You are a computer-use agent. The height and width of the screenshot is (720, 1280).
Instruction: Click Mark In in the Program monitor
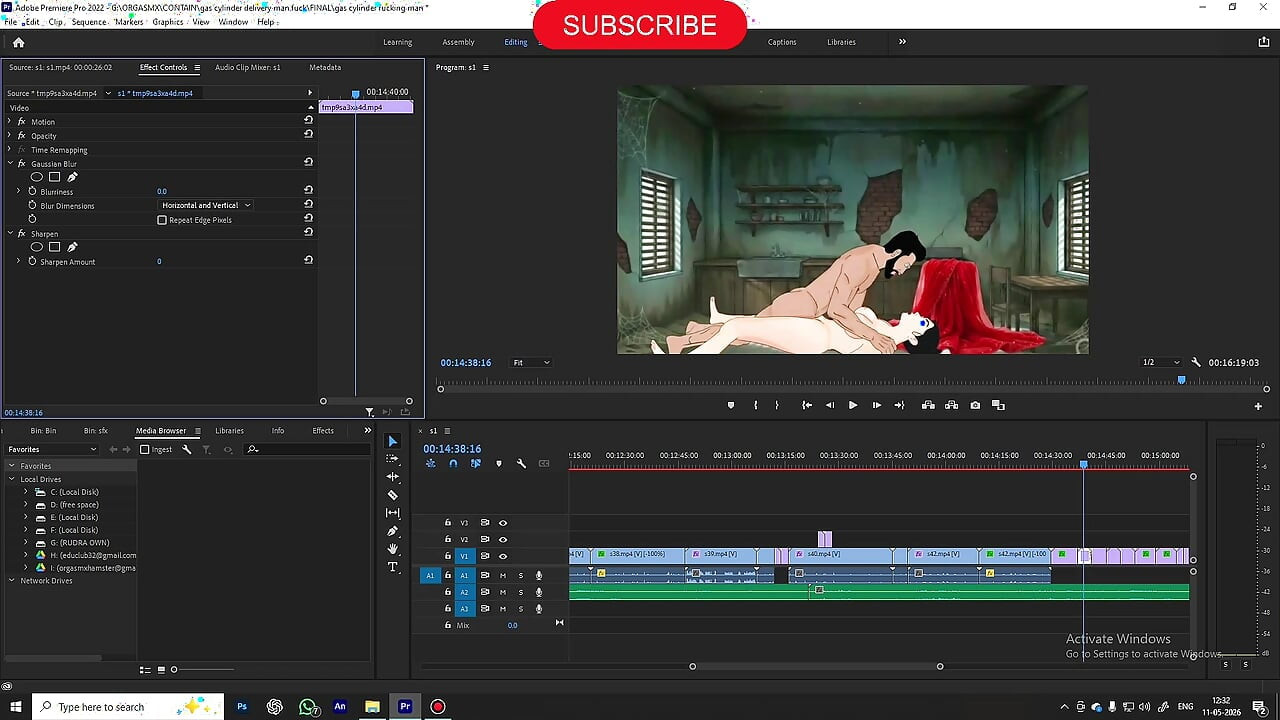755,405
